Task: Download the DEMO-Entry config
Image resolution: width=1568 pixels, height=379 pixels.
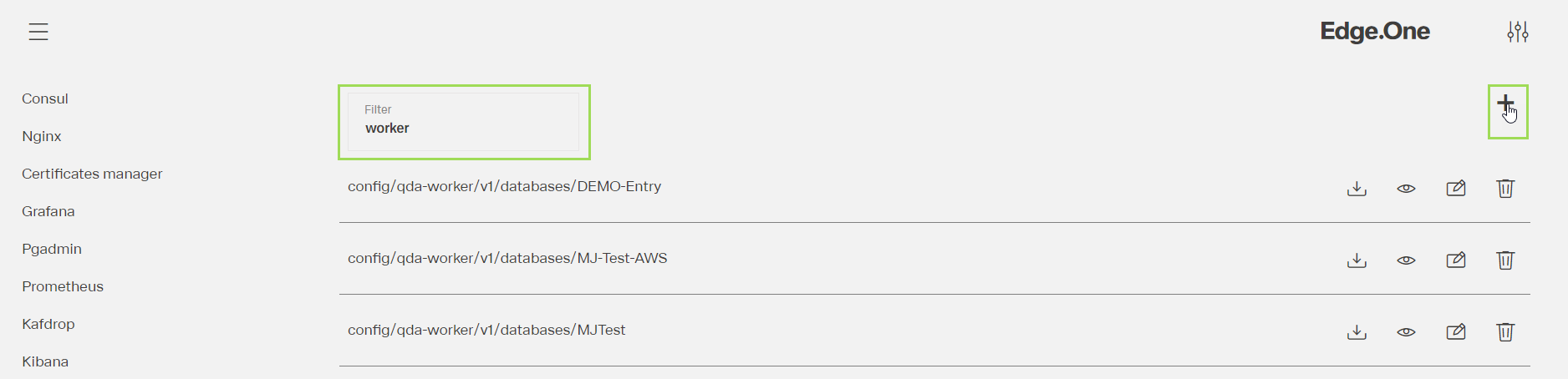Action: (x=1357, y=189)
